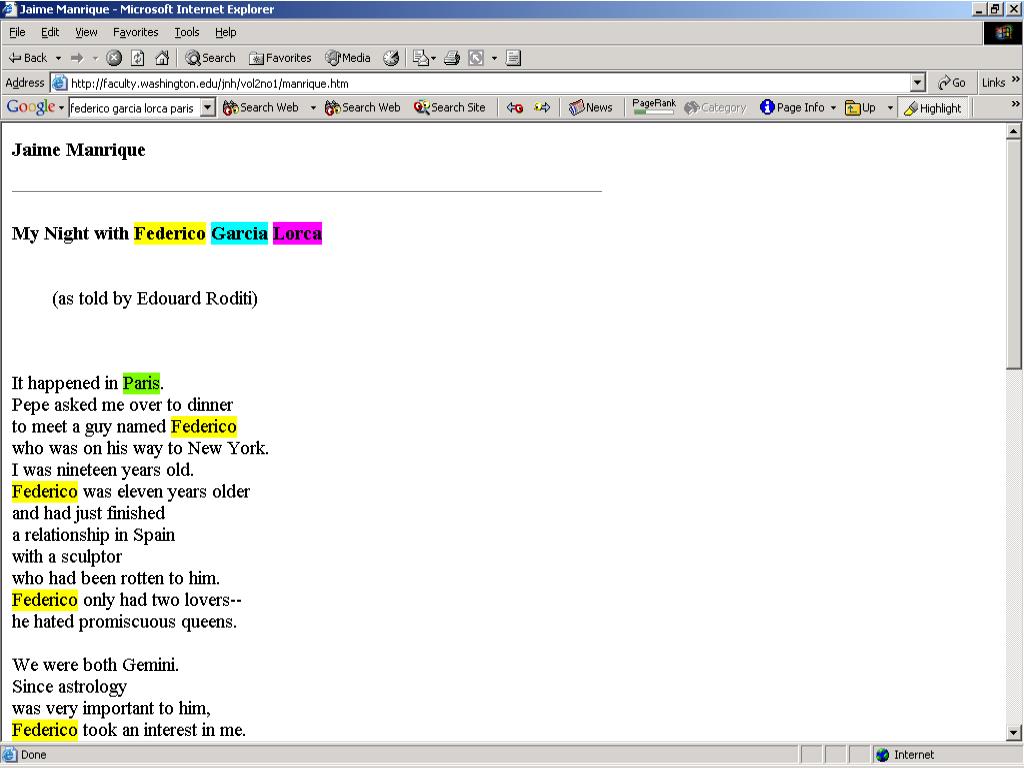Click the Internet Explorer page icon in address bar

point(59,83)
